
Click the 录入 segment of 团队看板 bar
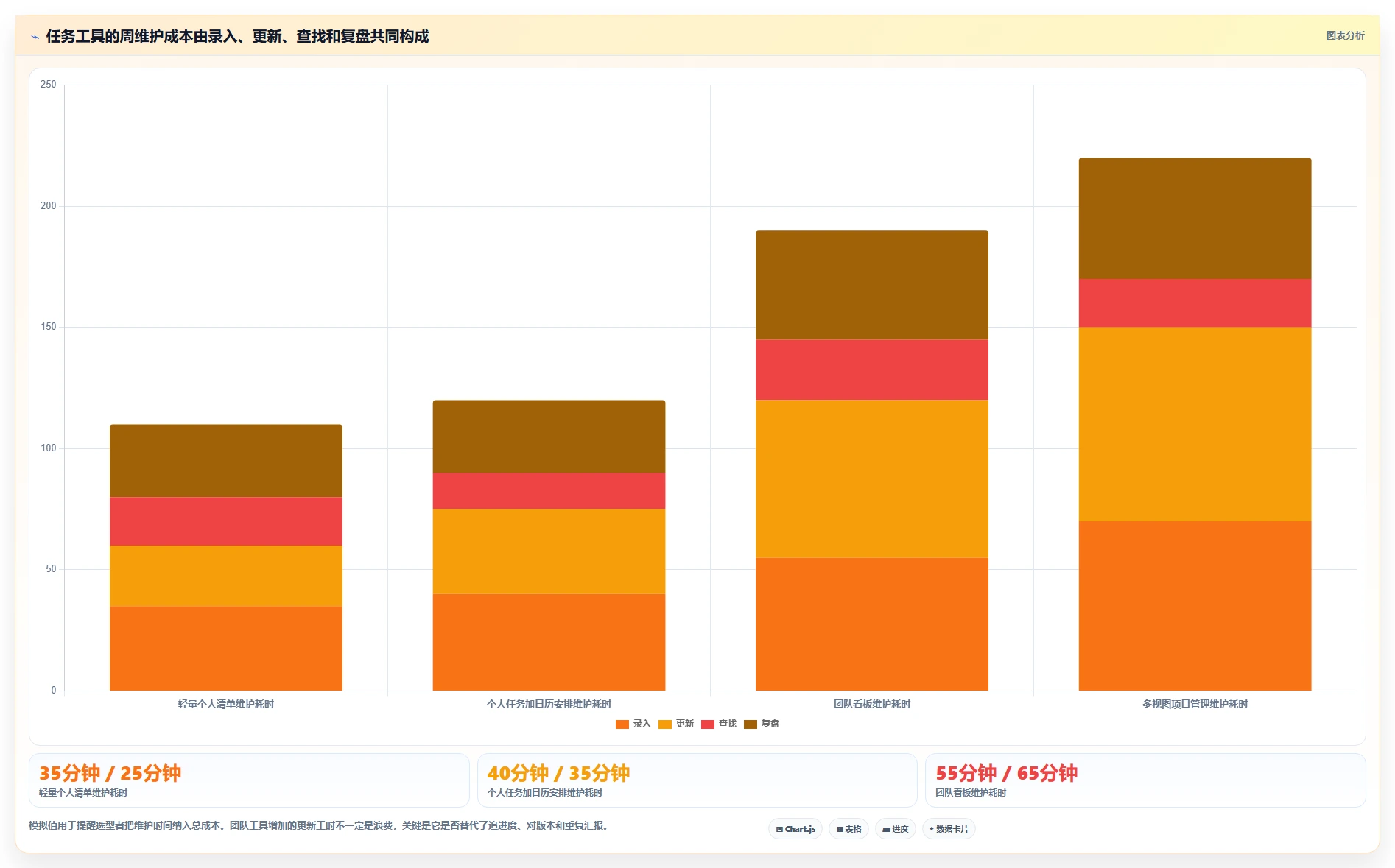872,624
